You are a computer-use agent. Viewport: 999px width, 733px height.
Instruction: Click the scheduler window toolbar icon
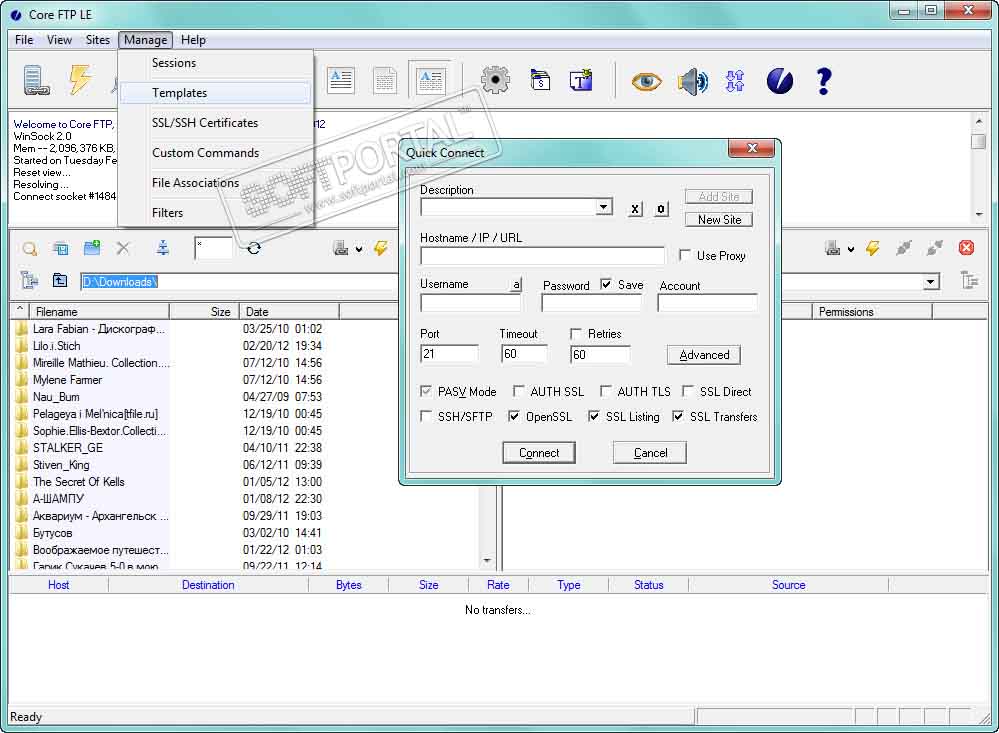pyautogui.click(x=540, y=80)
